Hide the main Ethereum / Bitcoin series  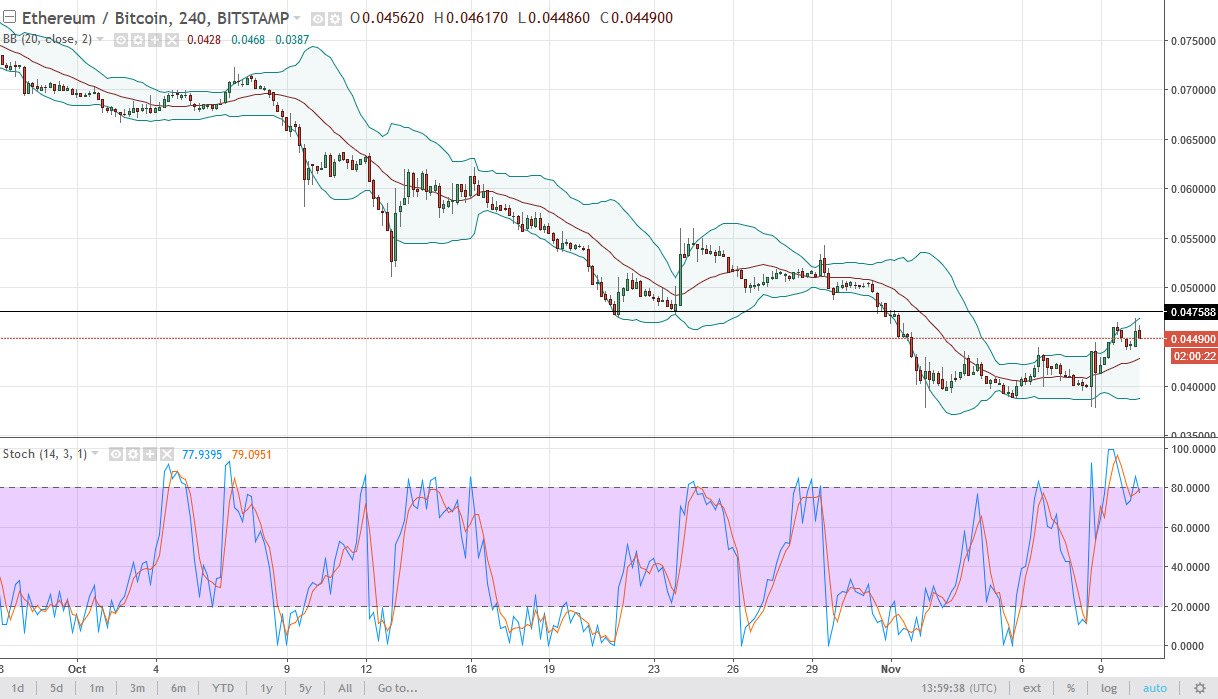pyautogui.click(x=317, y=19)
